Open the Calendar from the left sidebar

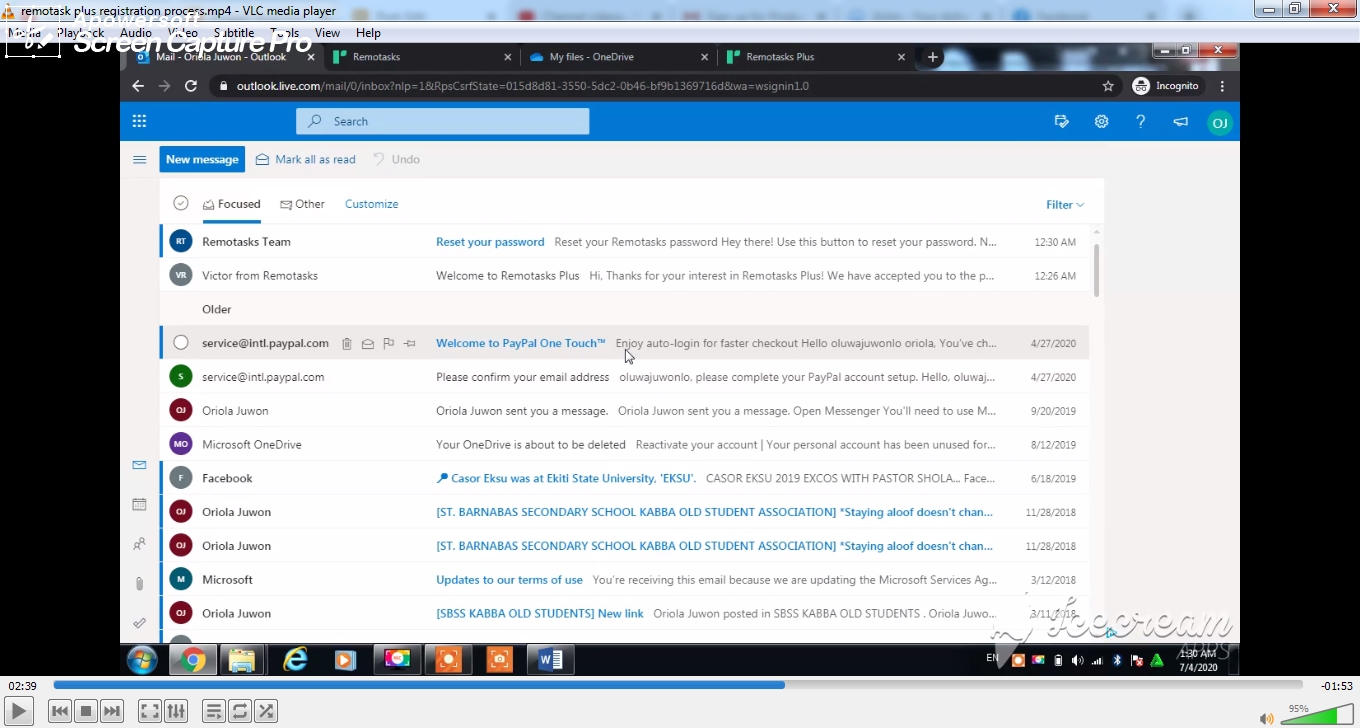click(139, 504)
